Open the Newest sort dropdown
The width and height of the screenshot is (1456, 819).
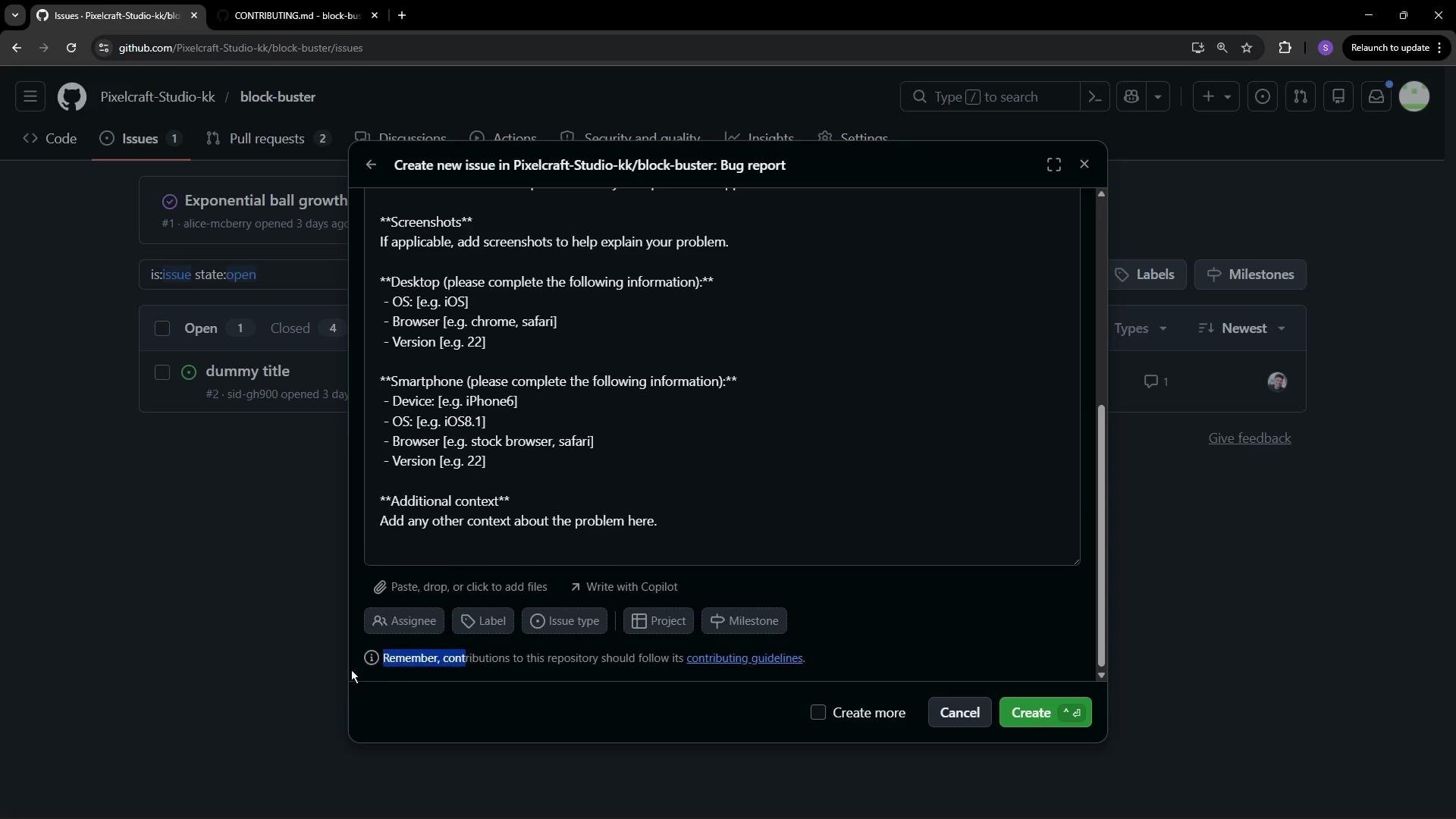1242,328
